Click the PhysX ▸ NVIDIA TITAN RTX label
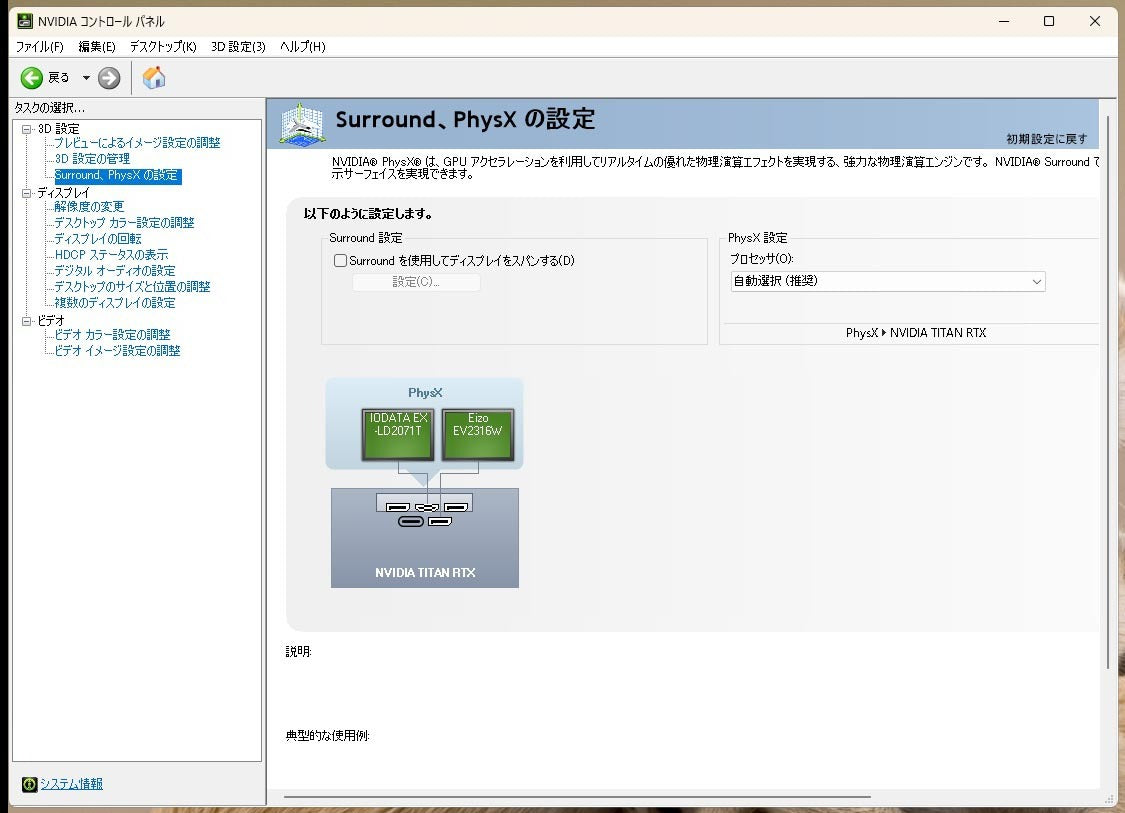The image size is (1125, 813). point(915,333)
